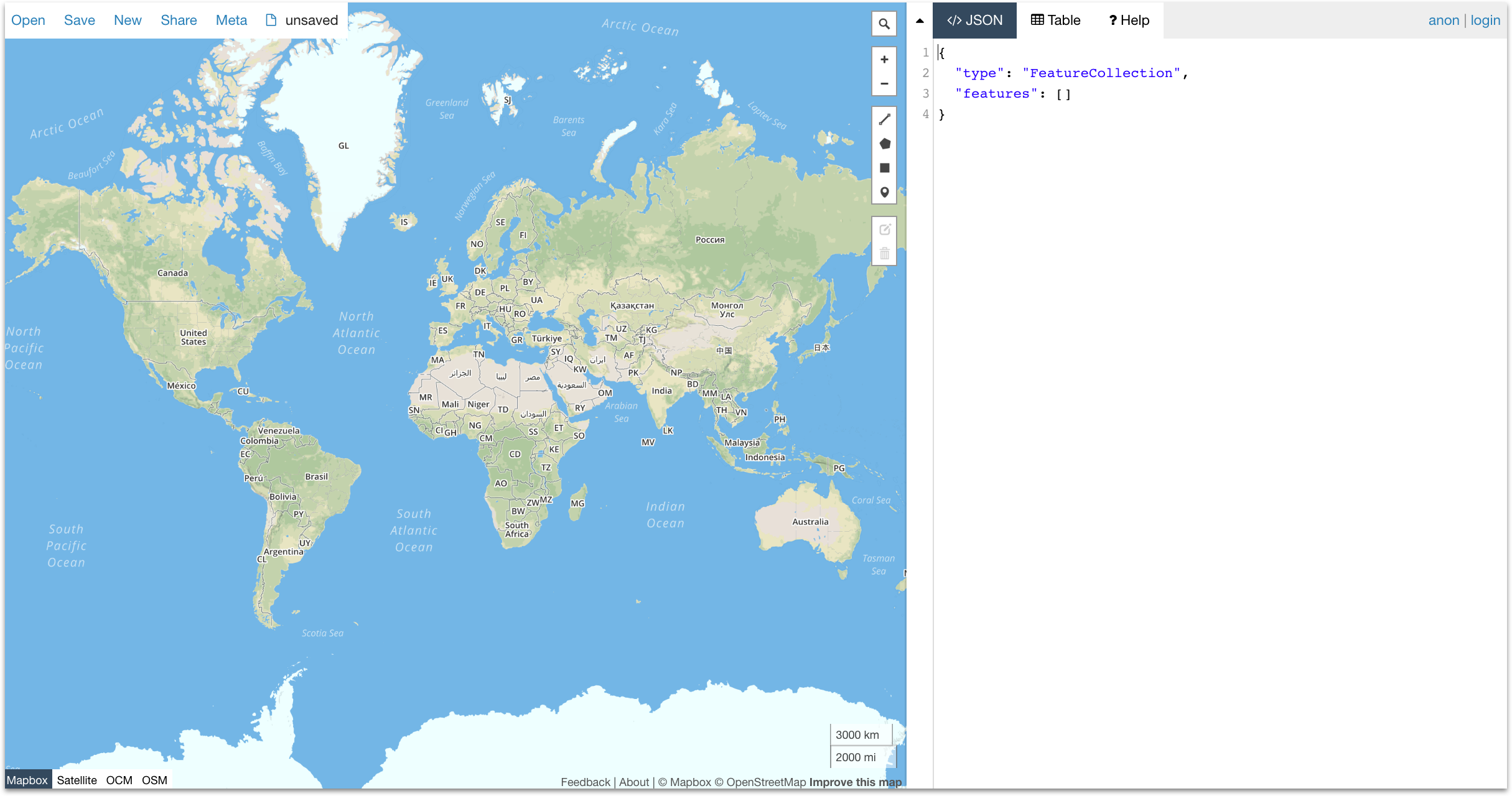Screen dimensions: 1512x796
Task: Open the Open menu
Action: [28, 21]
